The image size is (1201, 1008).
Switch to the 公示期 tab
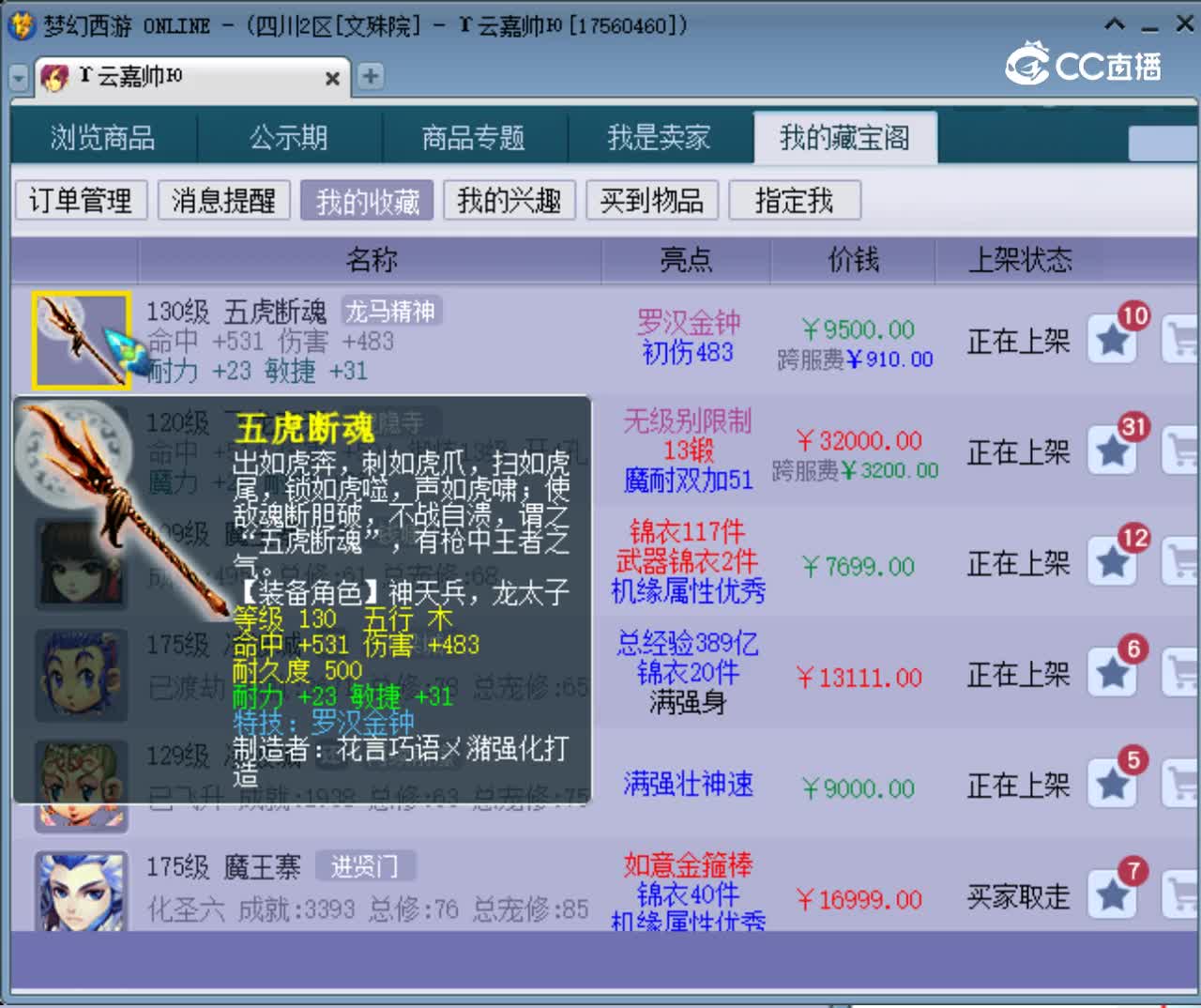point(289,138)
